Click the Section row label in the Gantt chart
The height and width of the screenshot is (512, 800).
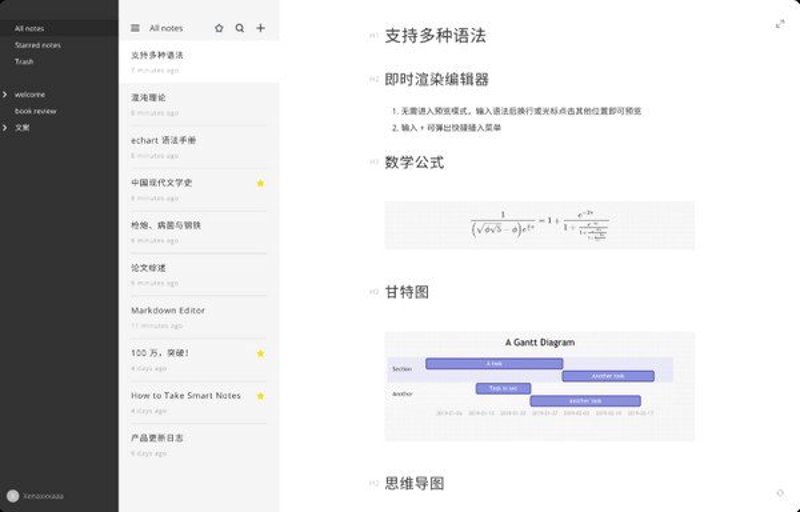pos(402,369)
